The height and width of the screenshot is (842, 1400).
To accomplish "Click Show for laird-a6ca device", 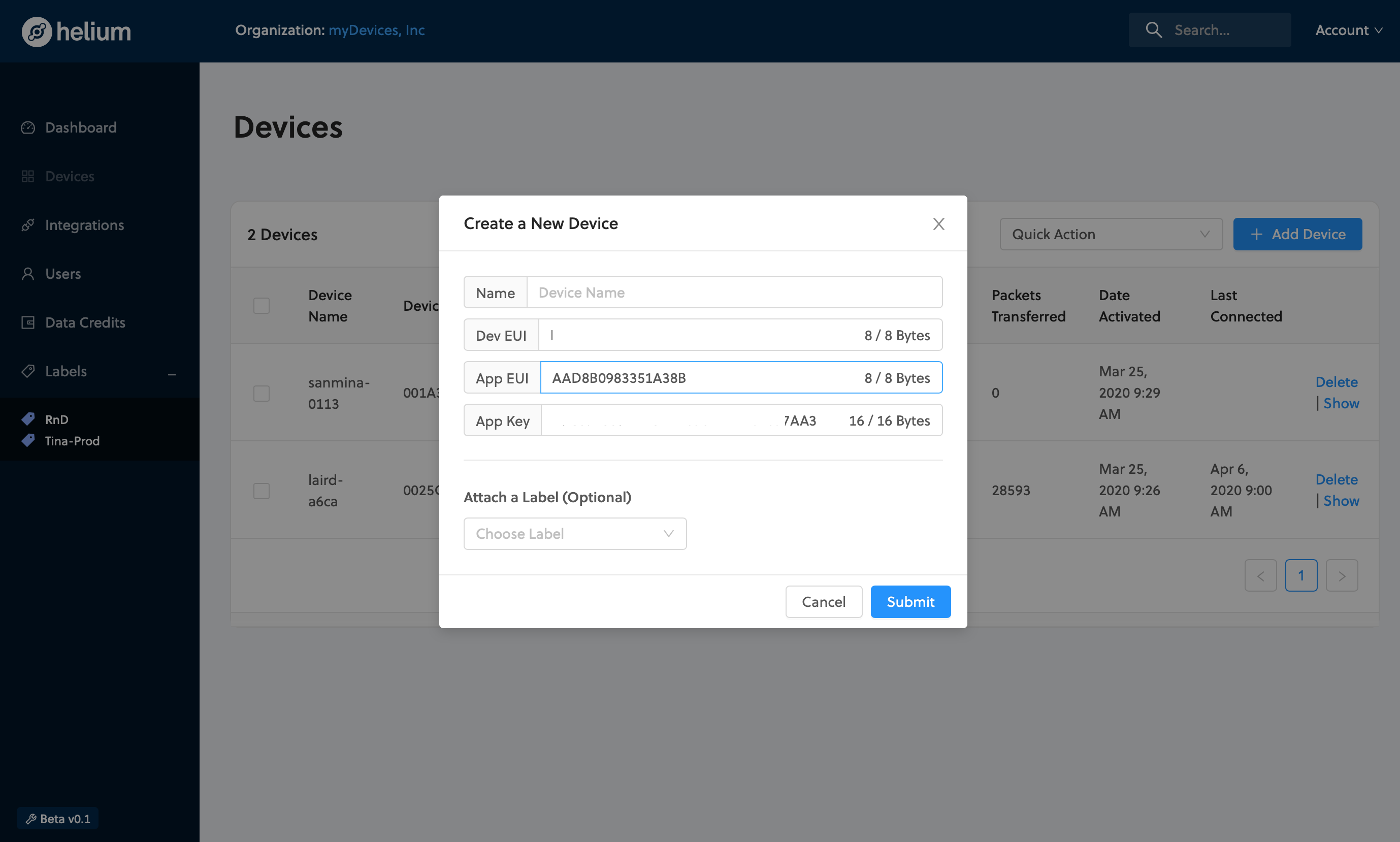I will pyautogui.click(x=1342, y=500).
